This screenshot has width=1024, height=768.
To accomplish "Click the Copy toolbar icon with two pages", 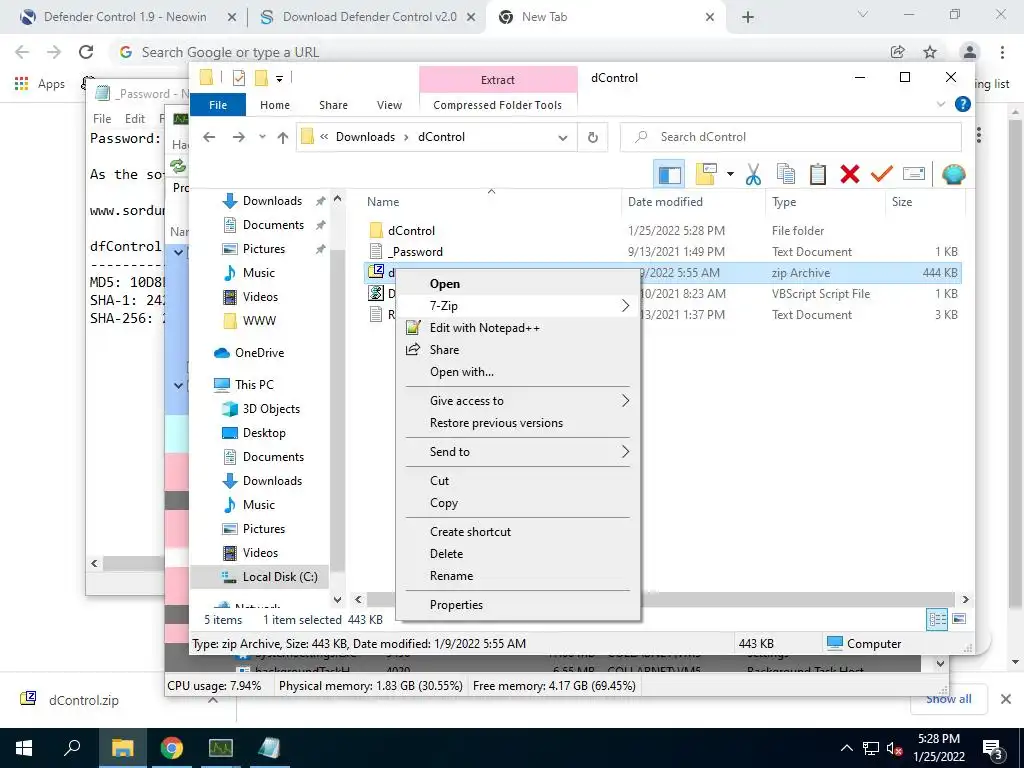I will pyautogui.click(x=786, y=174).
